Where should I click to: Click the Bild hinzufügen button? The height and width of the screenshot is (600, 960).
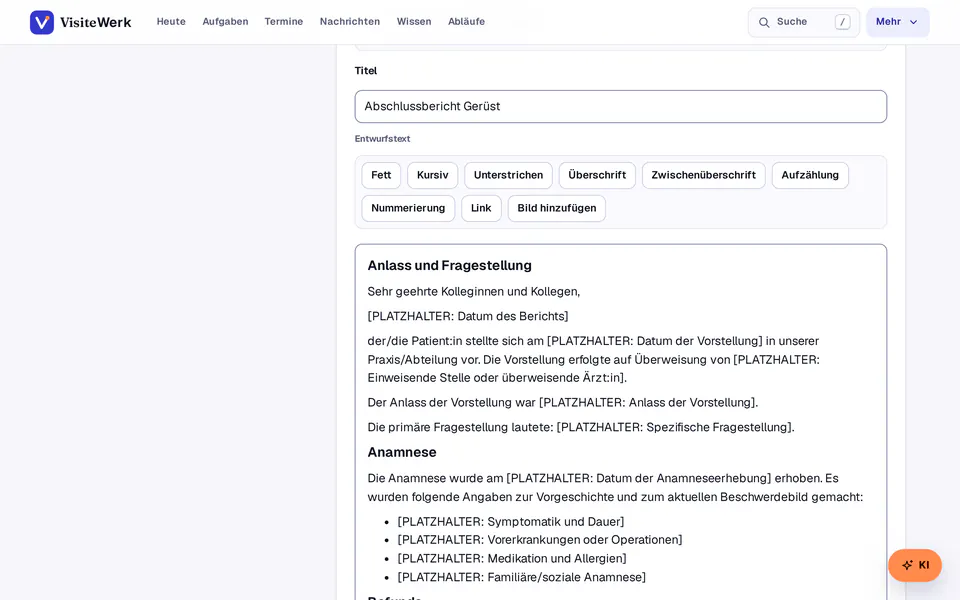point(557,208)
